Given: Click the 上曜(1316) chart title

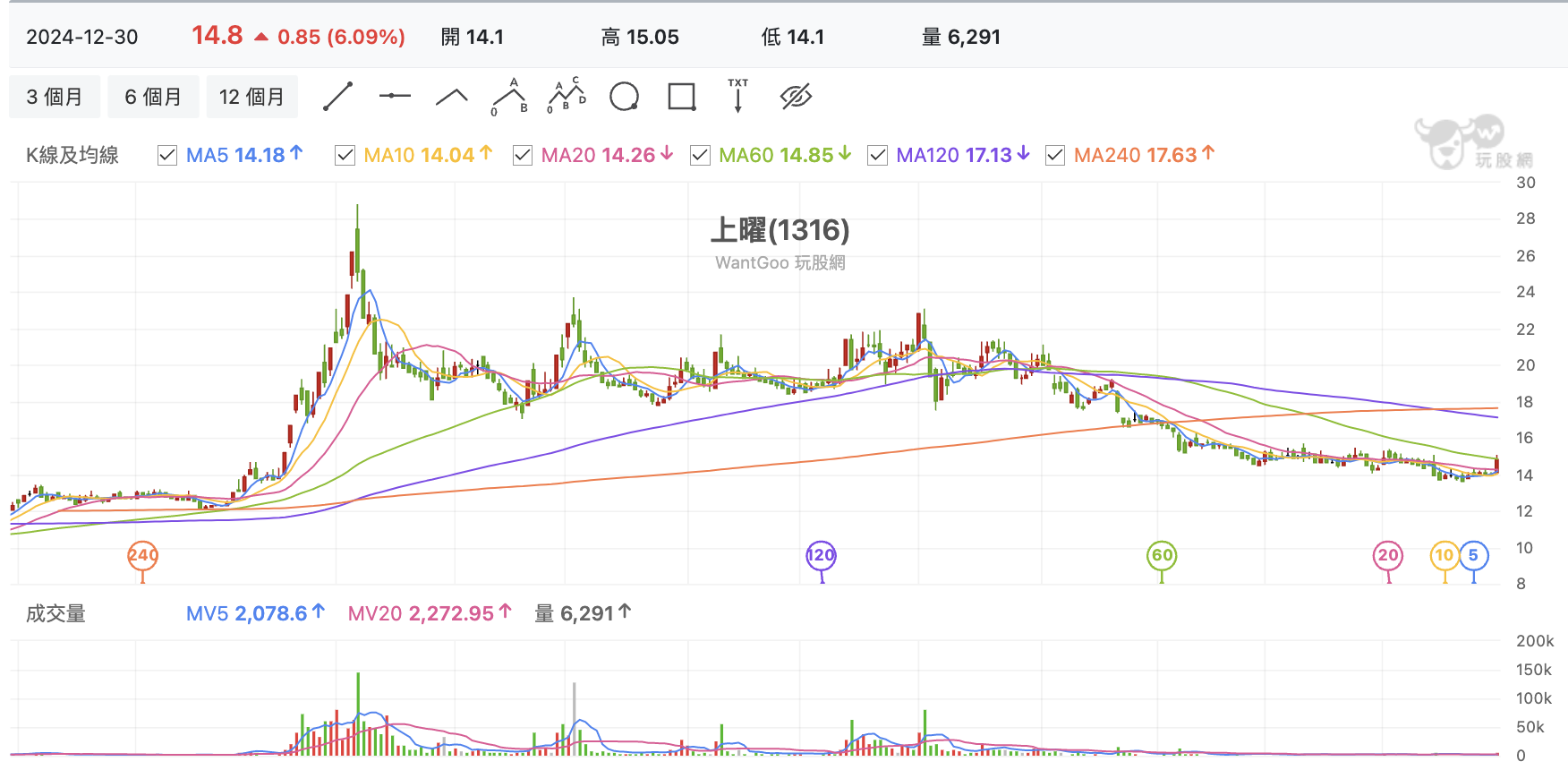Looking at the screenshot, I should (780, 231).
